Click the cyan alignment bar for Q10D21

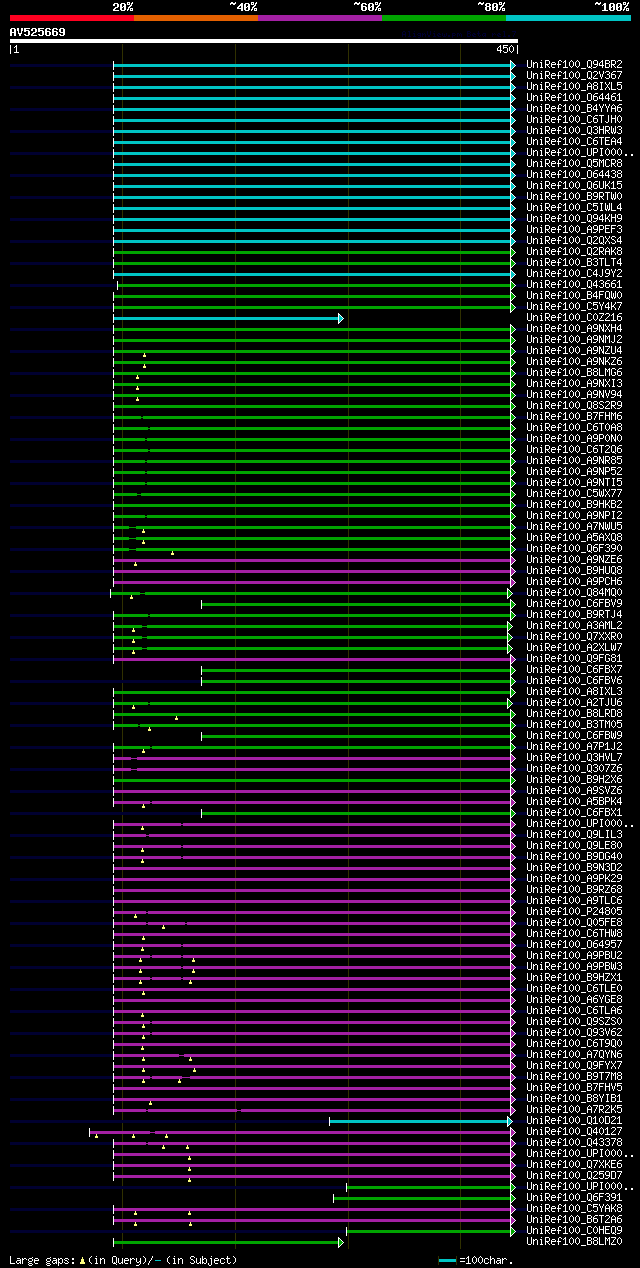tap(421, 1121)
